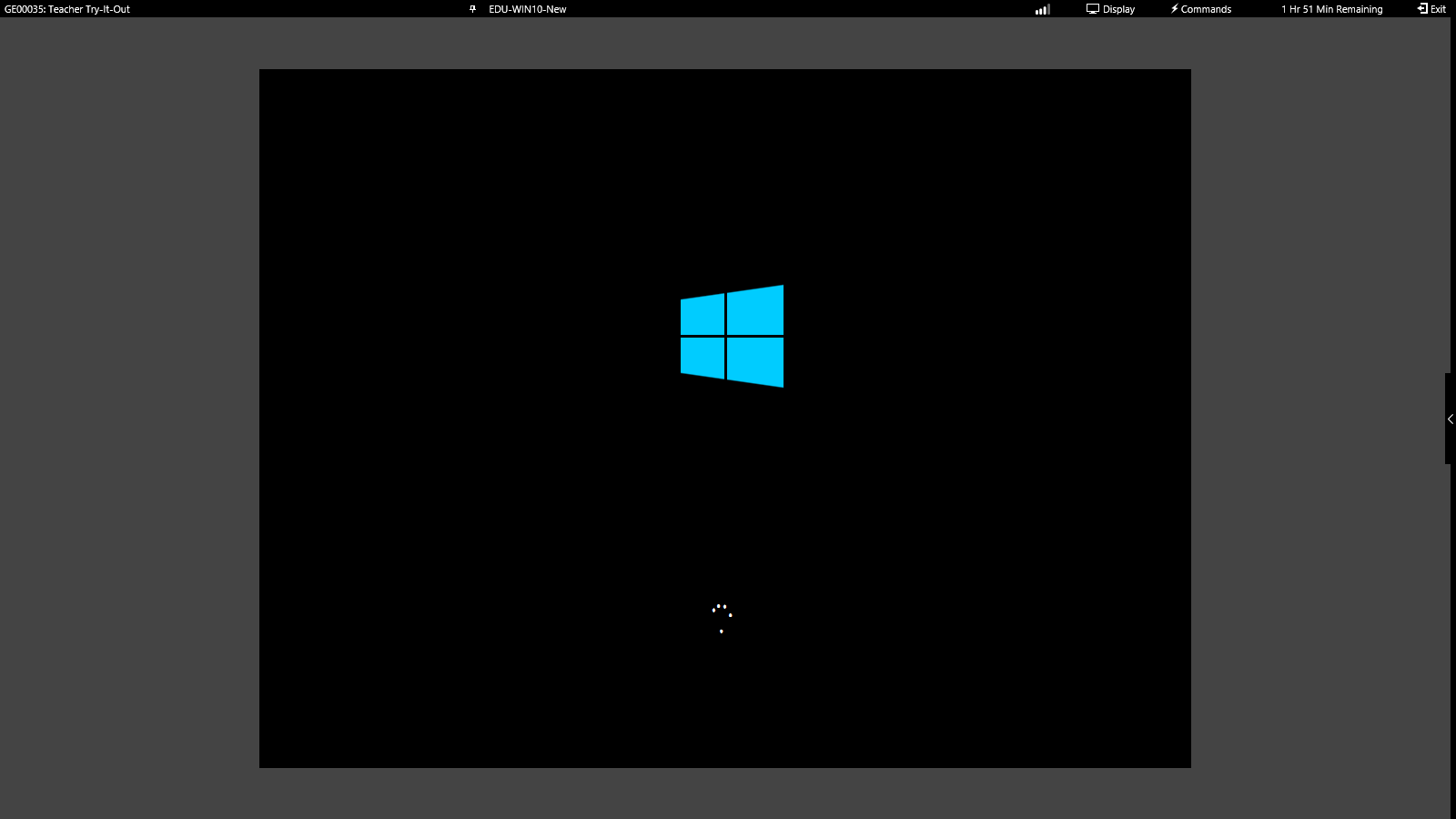This screenshot has height=819, width=1456.
Task: Exit the lab session
Action: pos(1431,9)
